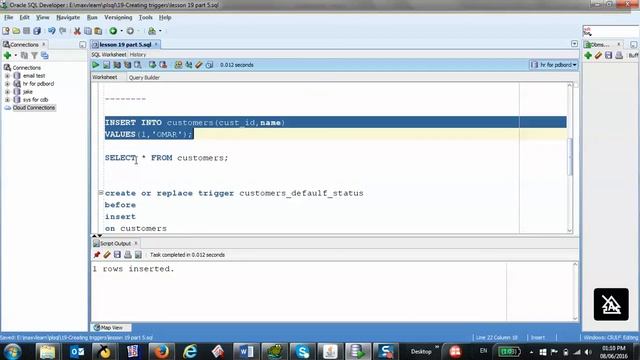Switch to the History tab
Screen dimensions: 640x360
(x=138, y=54)
